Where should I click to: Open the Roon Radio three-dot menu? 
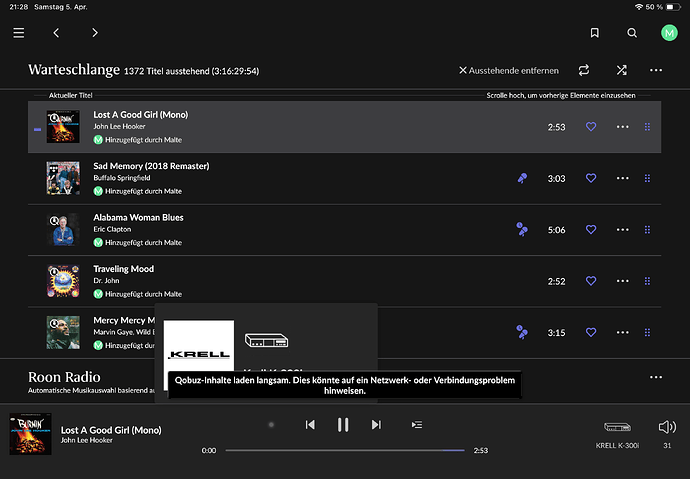click(x=656, y=377)
